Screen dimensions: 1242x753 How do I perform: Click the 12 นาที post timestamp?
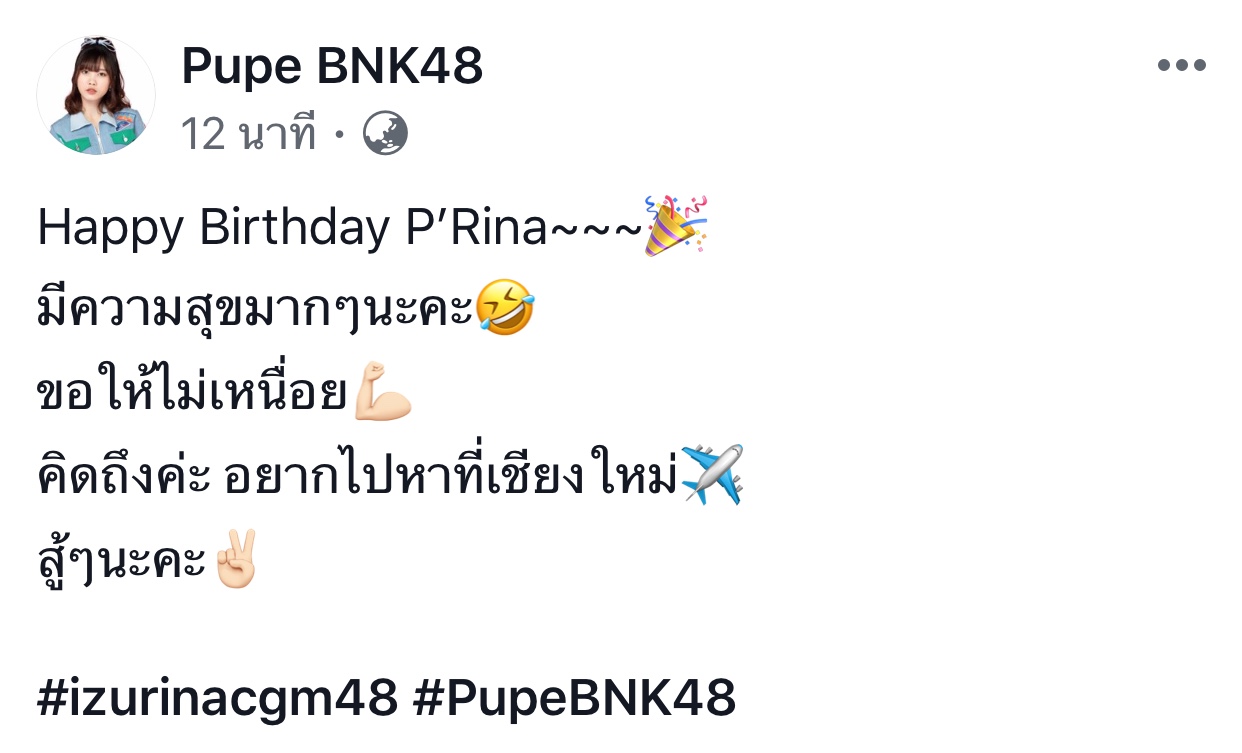[249, 134]
